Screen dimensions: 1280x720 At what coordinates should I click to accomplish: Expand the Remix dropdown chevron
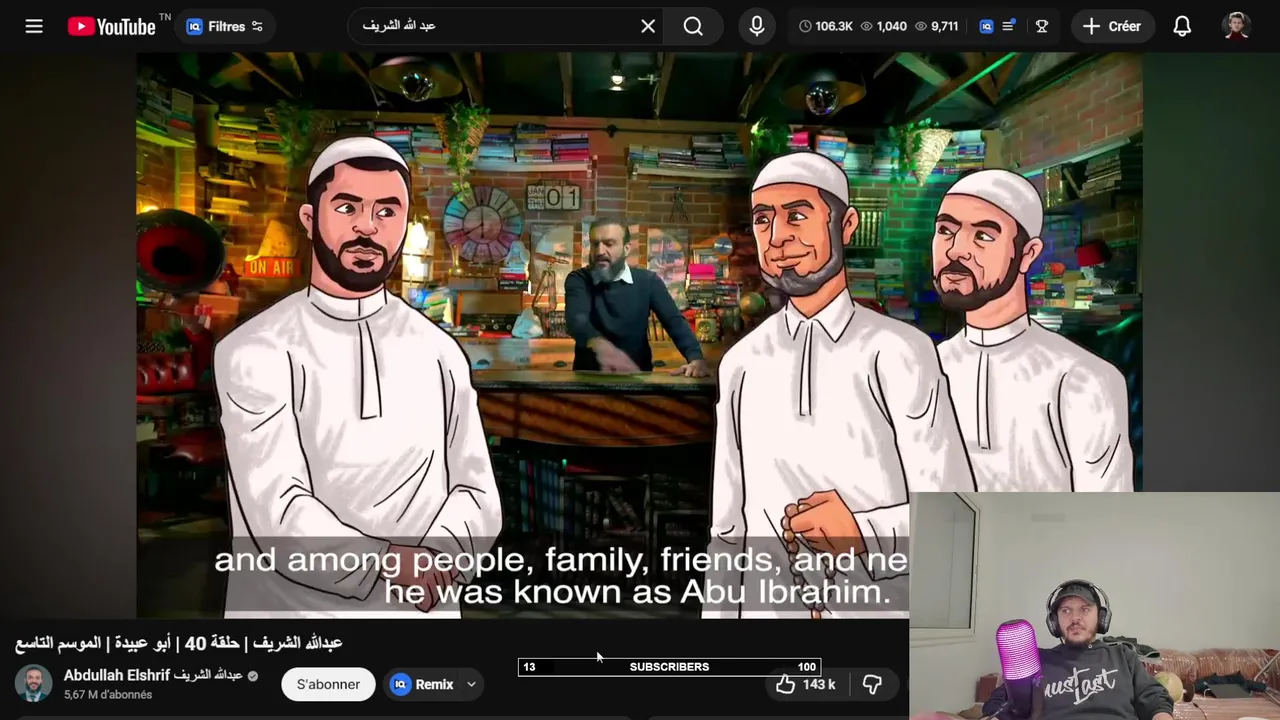click(x=471, y=684)
